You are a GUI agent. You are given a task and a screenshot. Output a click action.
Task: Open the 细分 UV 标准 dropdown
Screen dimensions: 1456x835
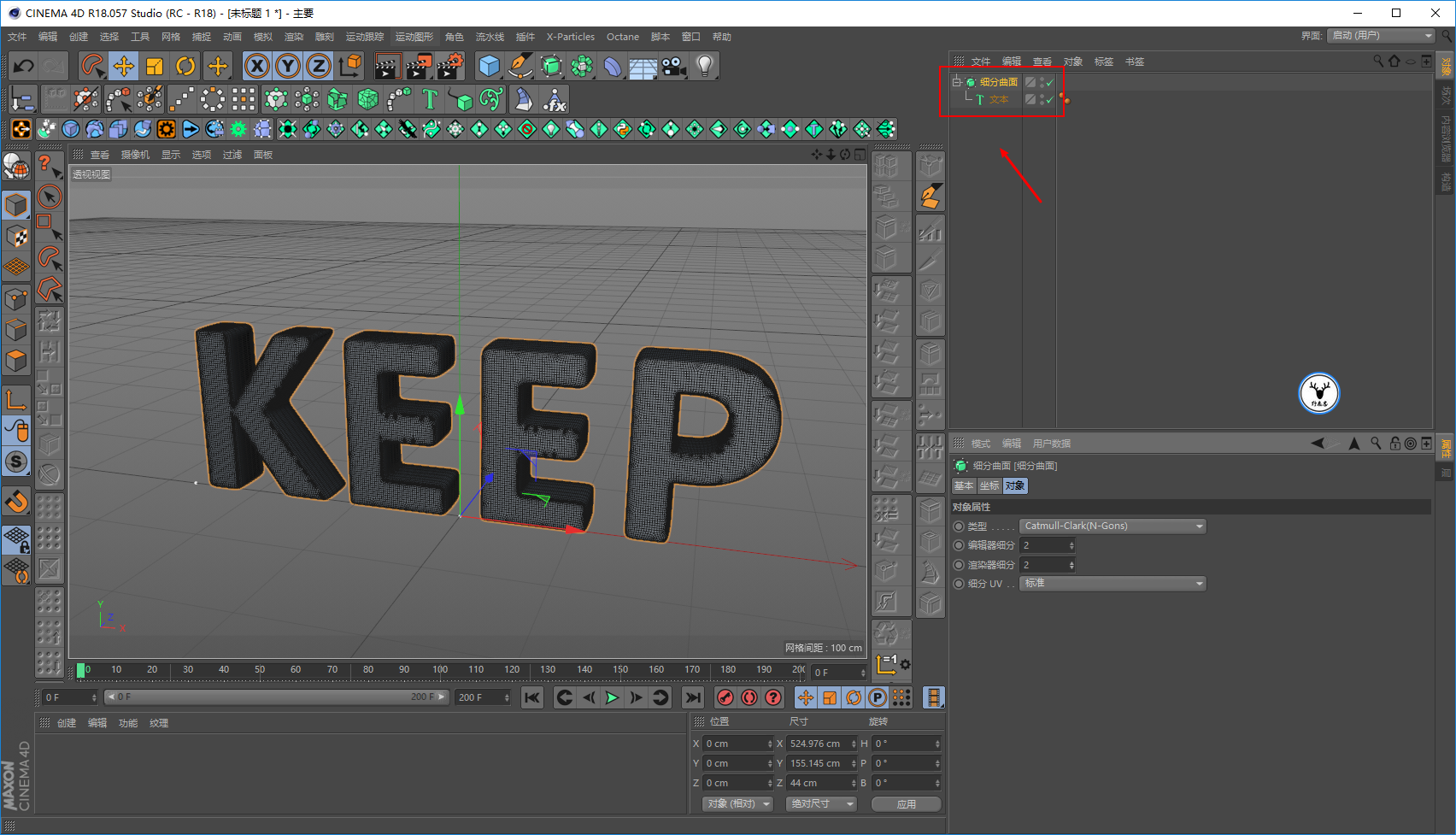click(x=1113, y=584)
